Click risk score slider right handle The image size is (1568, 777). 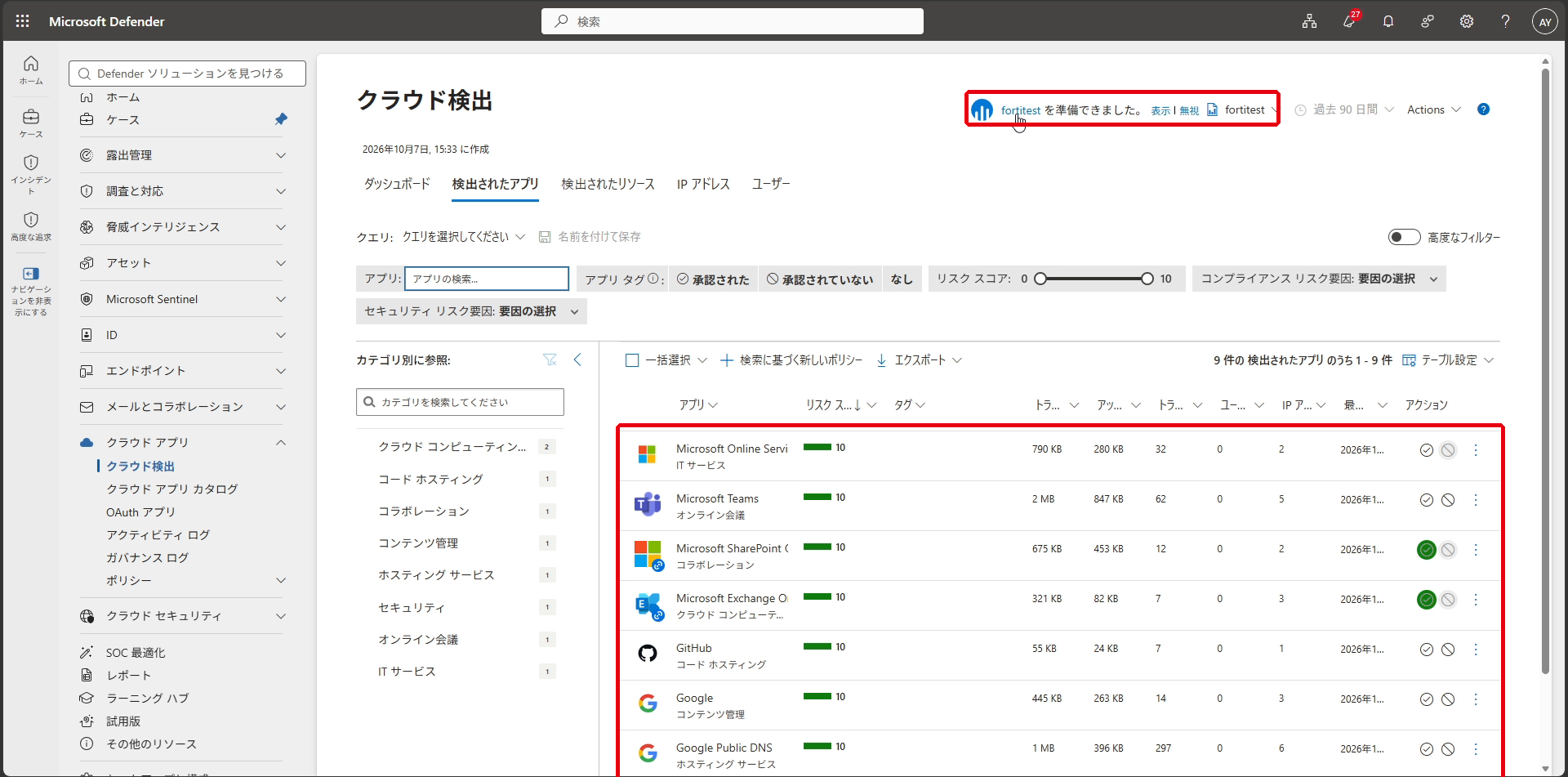click(1147, 279)
